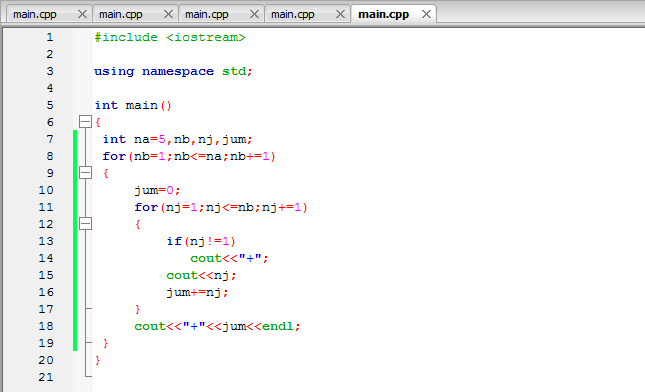
Task: Click the 'using namespace std;' line
Action: pos(173,72)
